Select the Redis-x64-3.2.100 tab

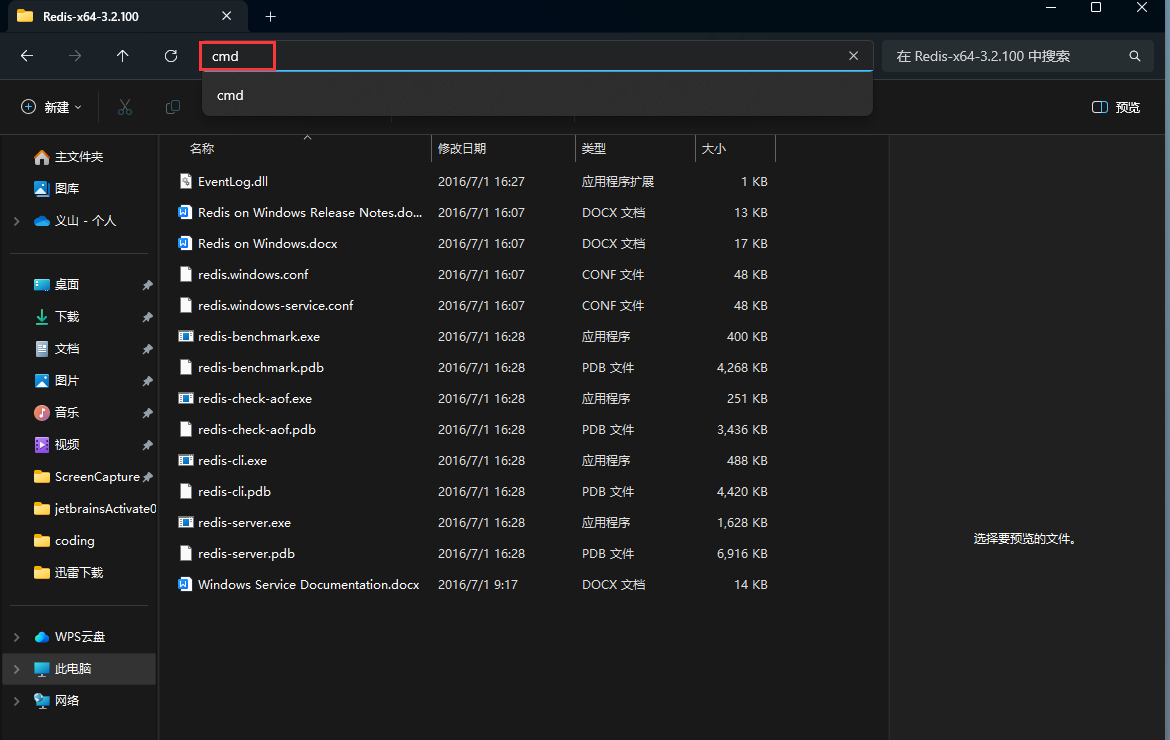(x=125, y=16)
